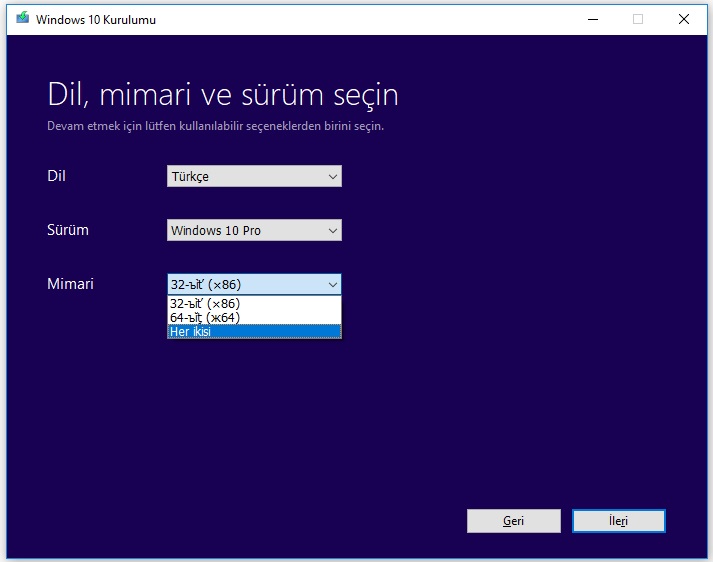The image size is (713, 562).
Task: Click the chevron arrow on Windows 10 Pro dropdown
Action: 333,231
